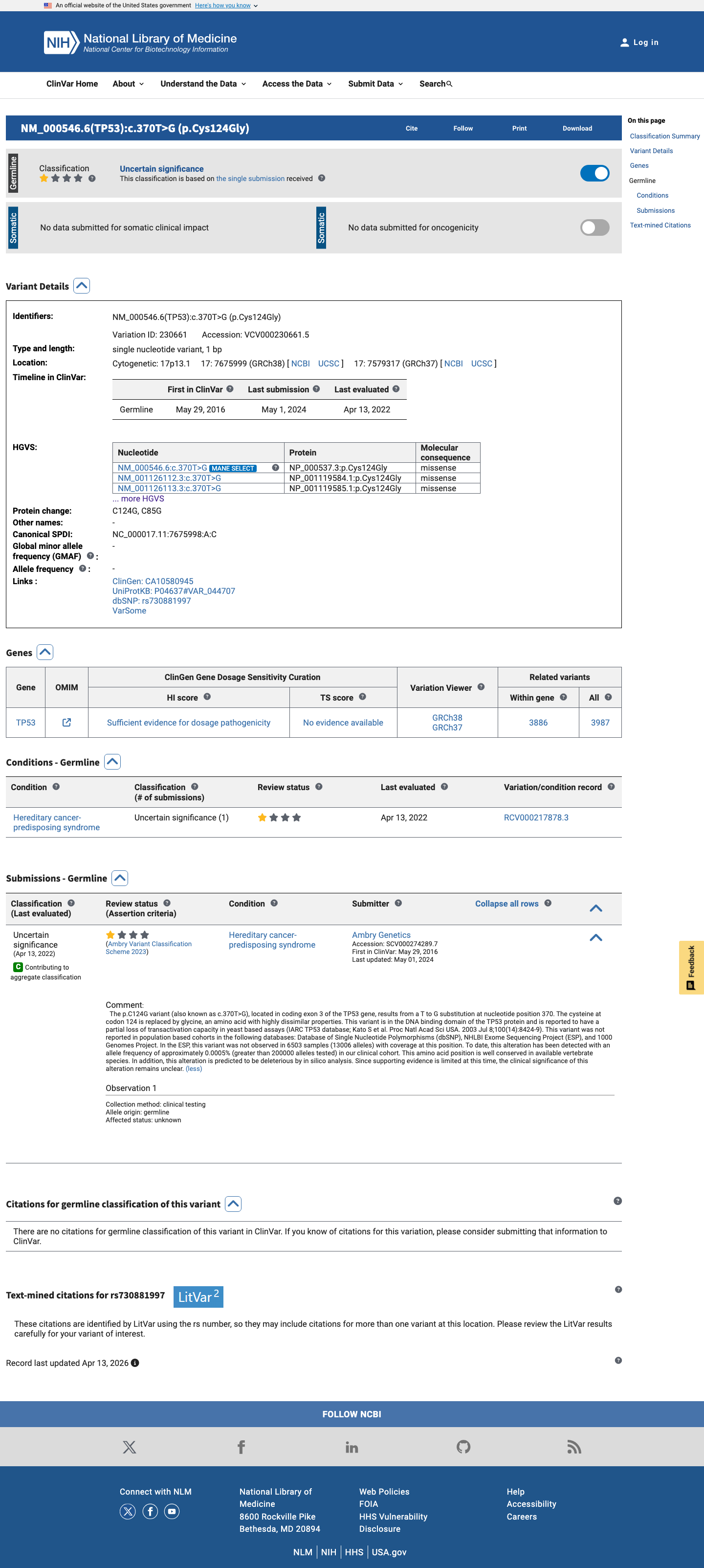The height and width of the screenshot is (1568, 704).
Task: Open the Facebook icon under Follow NCBI
Action: tap(241, 1447)
